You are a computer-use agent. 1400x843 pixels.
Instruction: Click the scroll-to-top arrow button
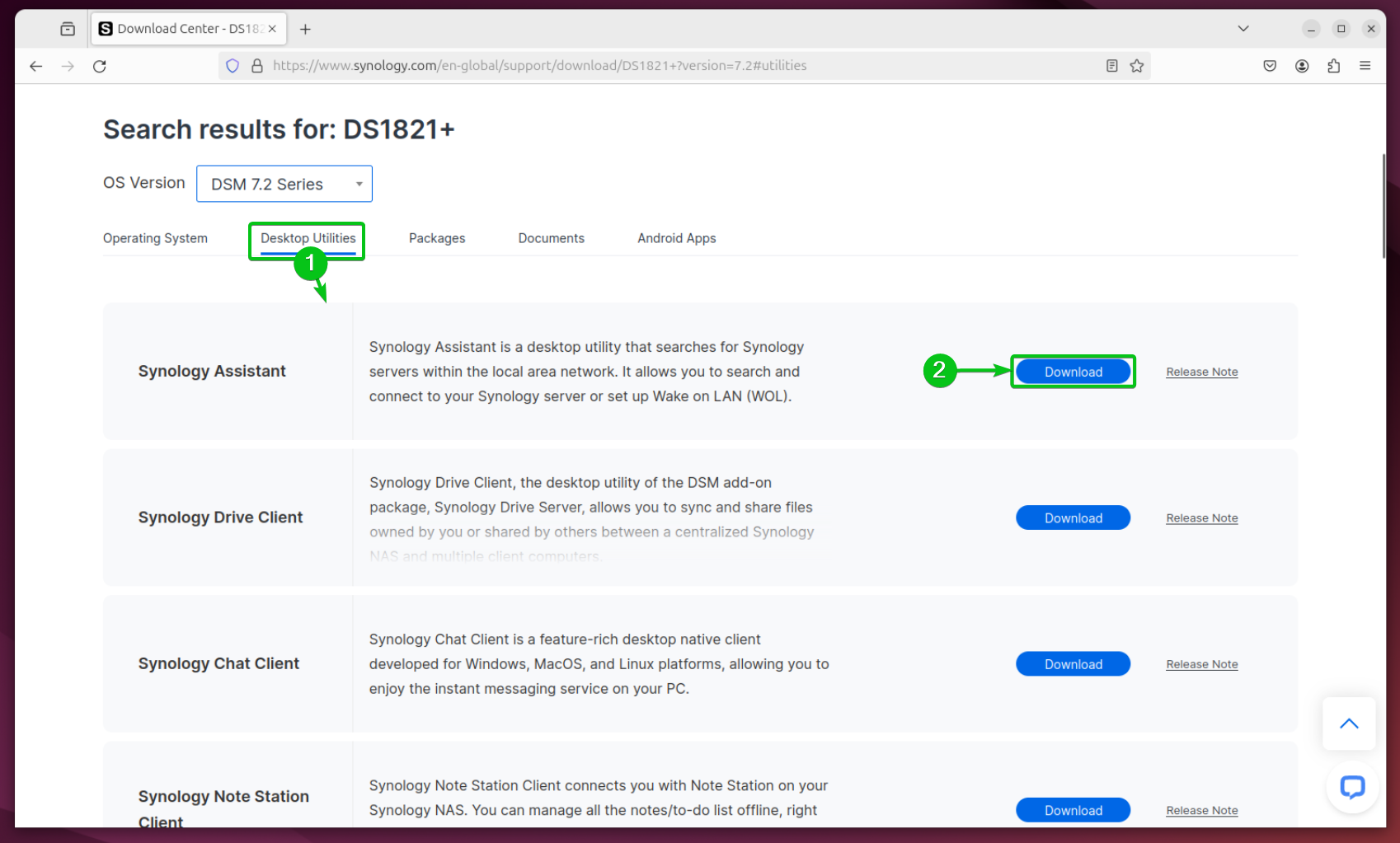(x=1349, y=724)
